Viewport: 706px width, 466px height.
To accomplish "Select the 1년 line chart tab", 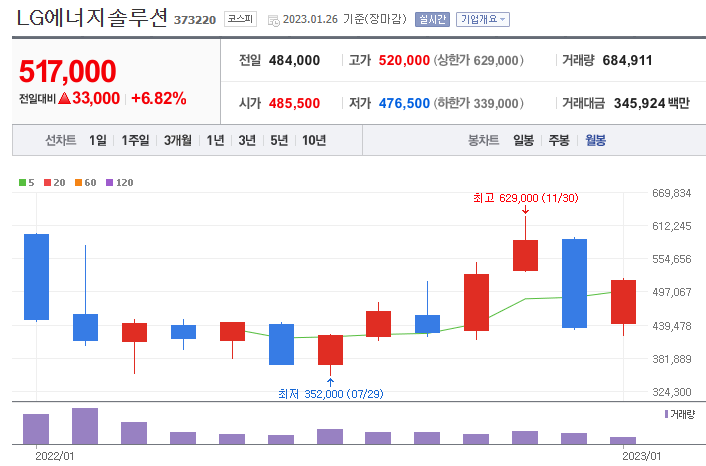I will [215, 140].
